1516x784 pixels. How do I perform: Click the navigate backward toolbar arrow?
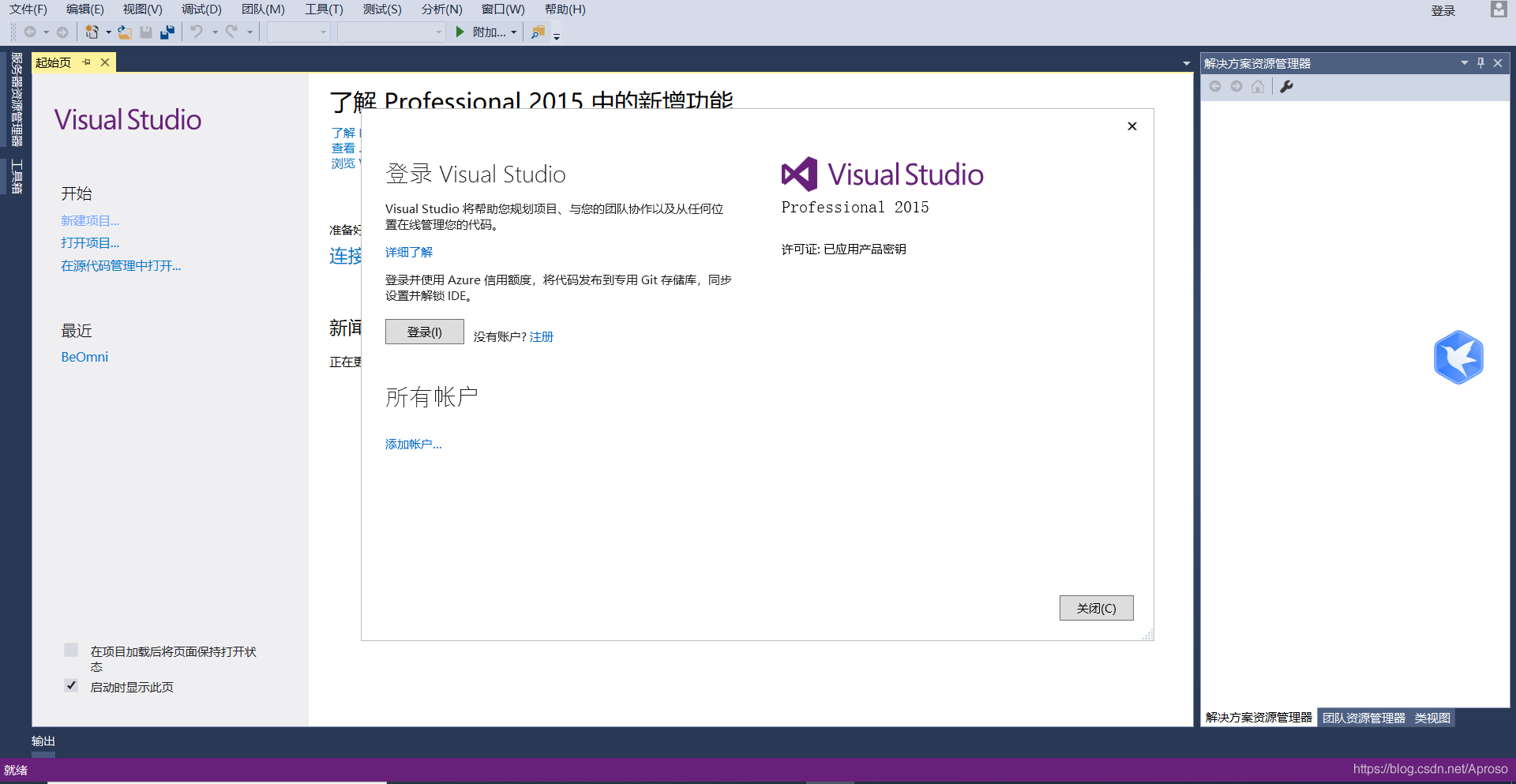click(30, 32)
